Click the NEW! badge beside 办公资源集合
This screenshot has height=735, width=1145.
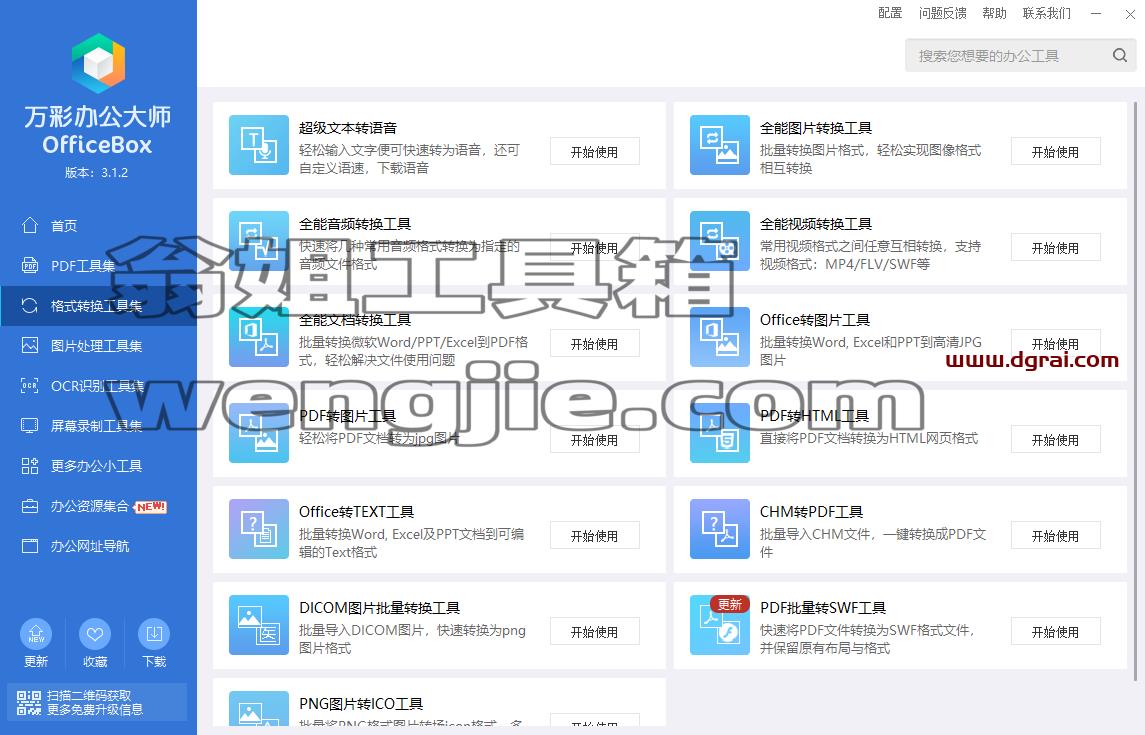(x=151, y=507)
